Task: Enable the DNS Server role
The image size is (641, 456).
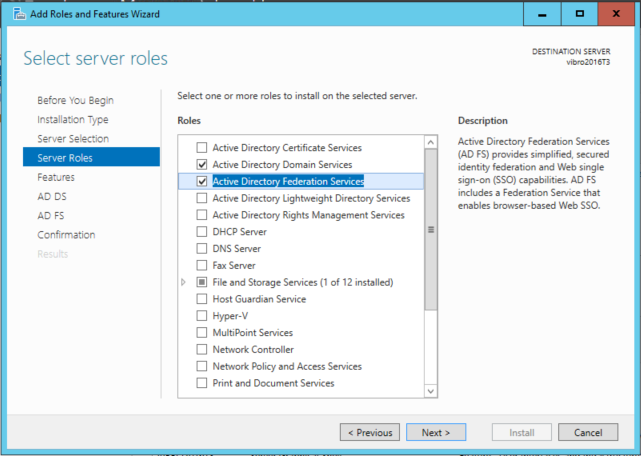Action: [202, 248]
